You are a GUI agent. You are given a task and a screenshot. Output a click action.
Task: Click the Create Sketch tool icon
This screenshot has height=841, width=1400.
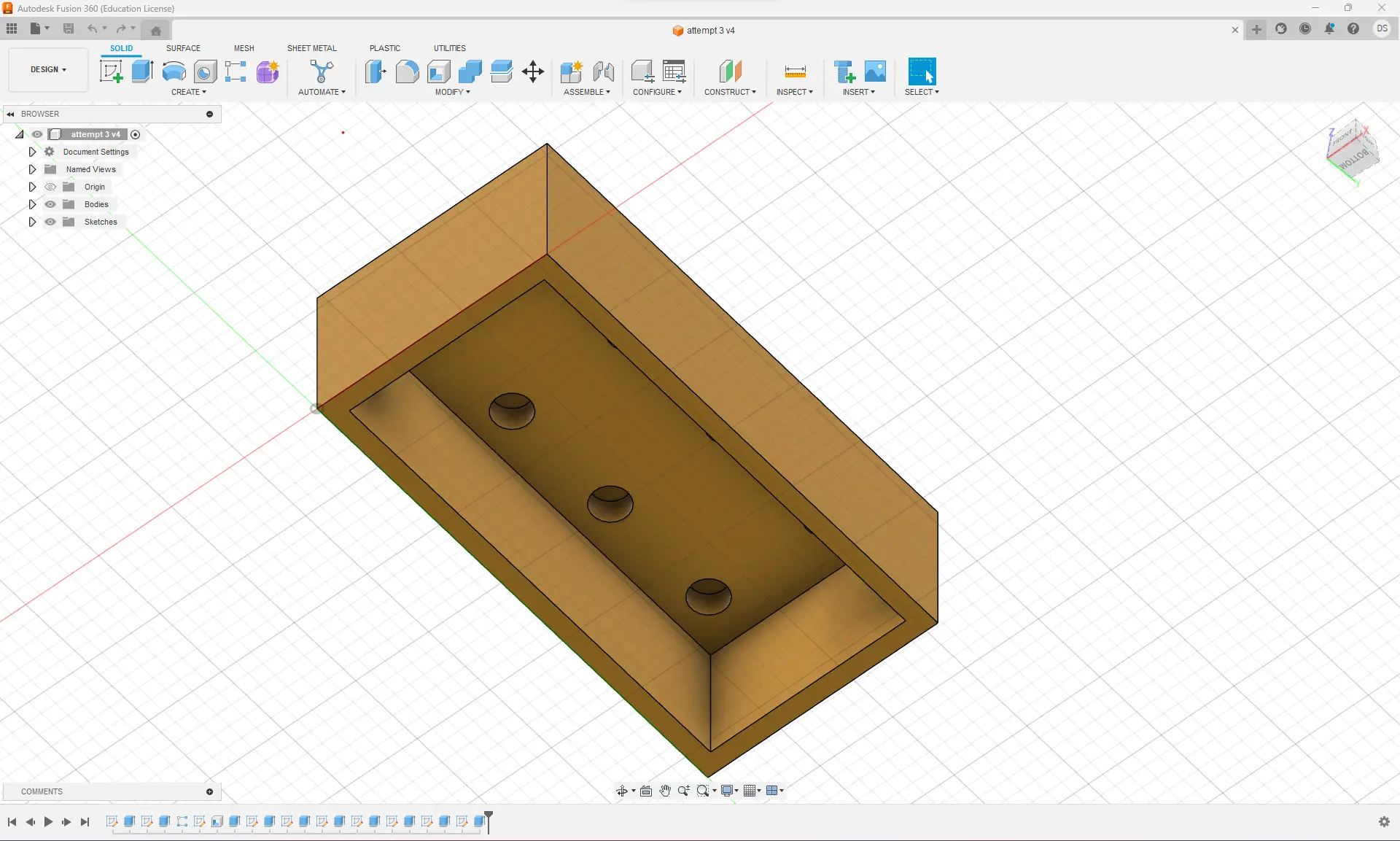click(111, 71)
